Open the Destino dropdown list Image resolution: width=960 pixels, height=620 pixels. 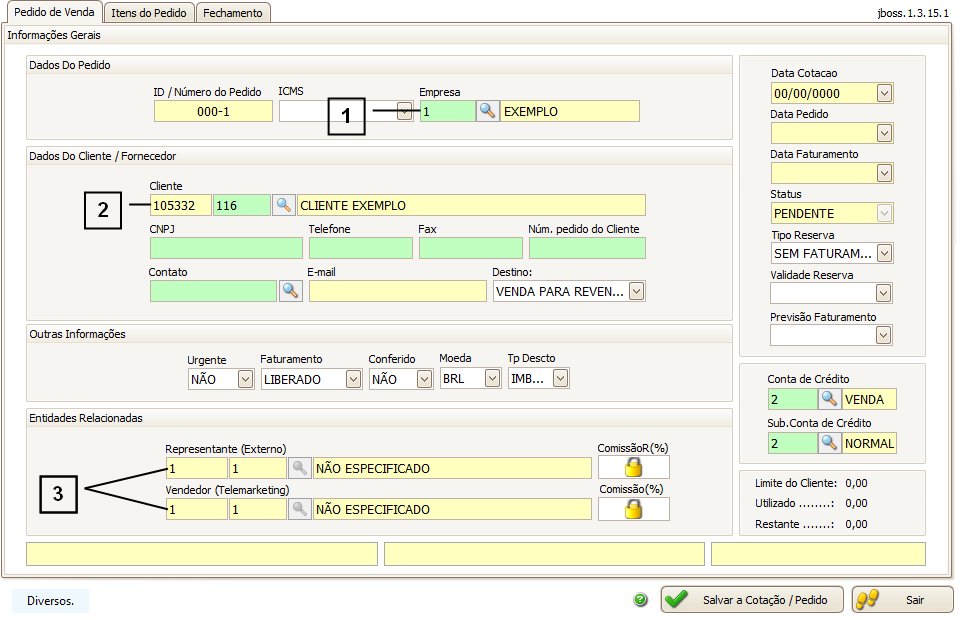tap(636, 291)
